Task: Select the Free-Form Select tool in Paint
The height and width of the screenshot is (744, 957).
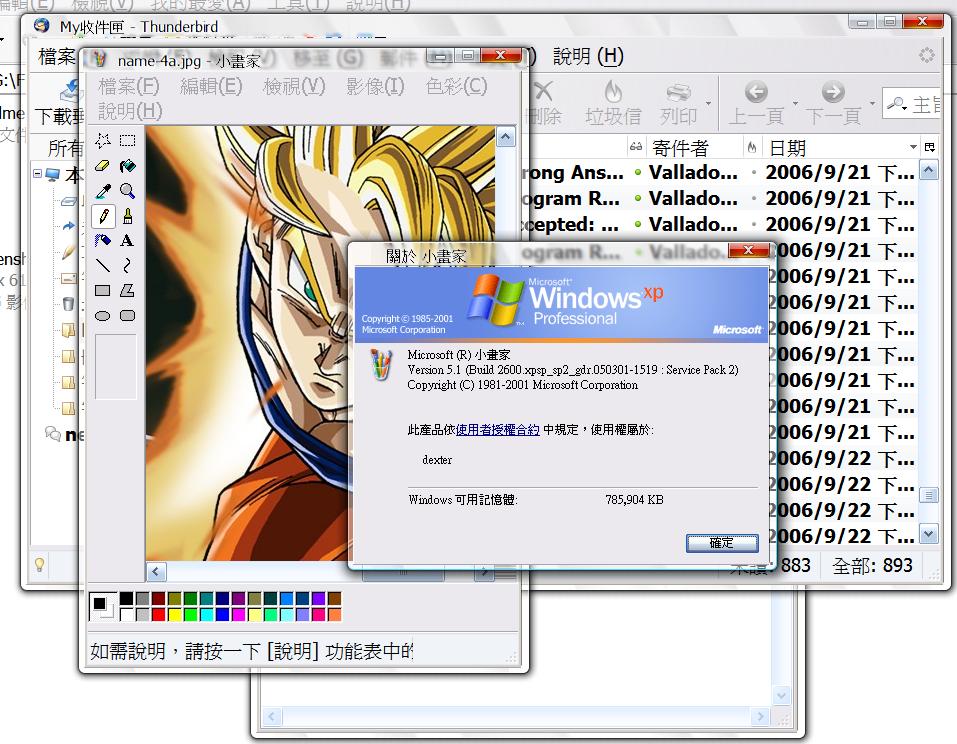Action: pos(103,141)
